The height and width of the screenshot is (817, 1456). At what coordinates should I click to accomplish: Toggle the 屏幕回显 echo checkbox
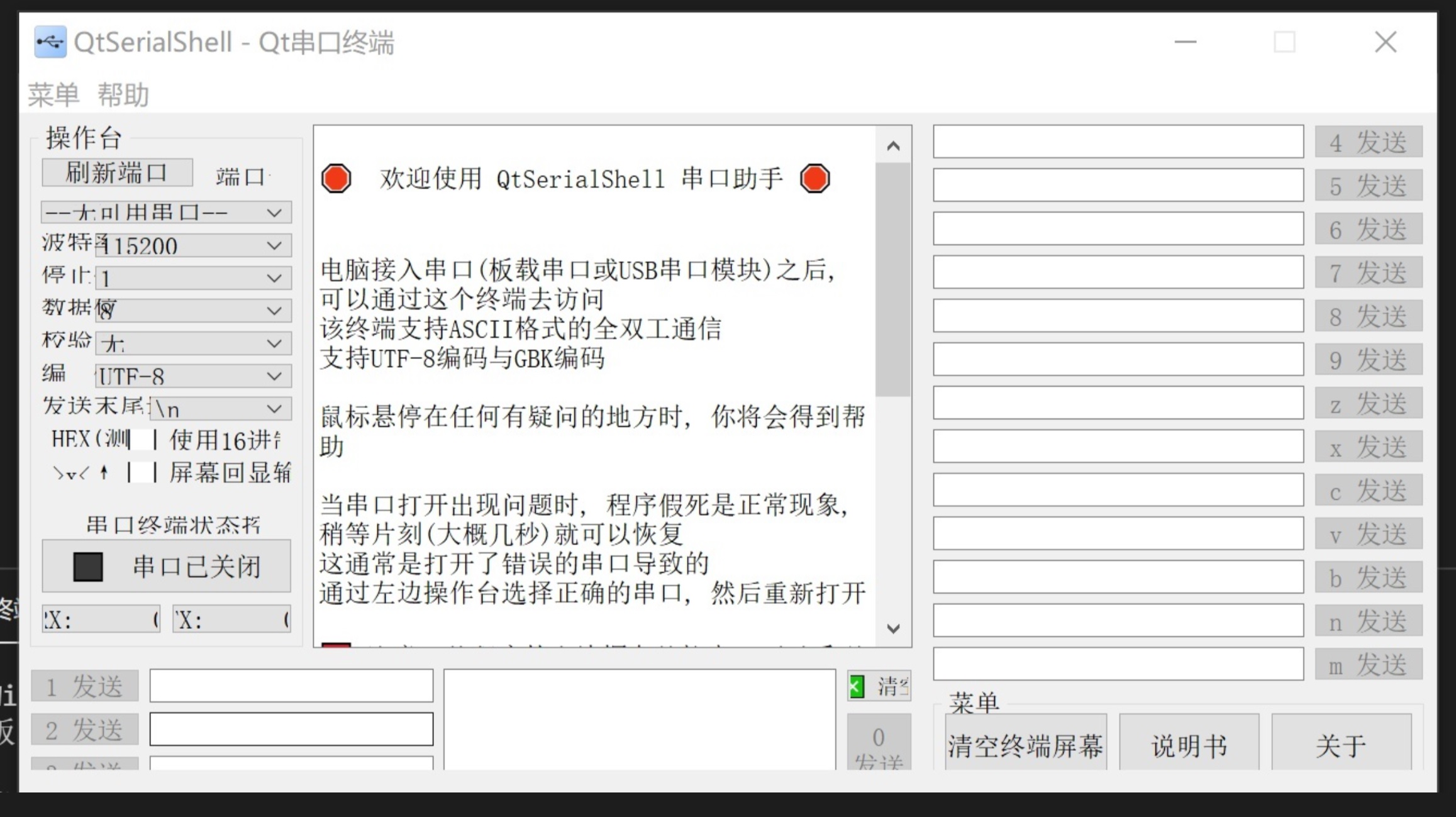pyautogui.click(x=142, y=472)
